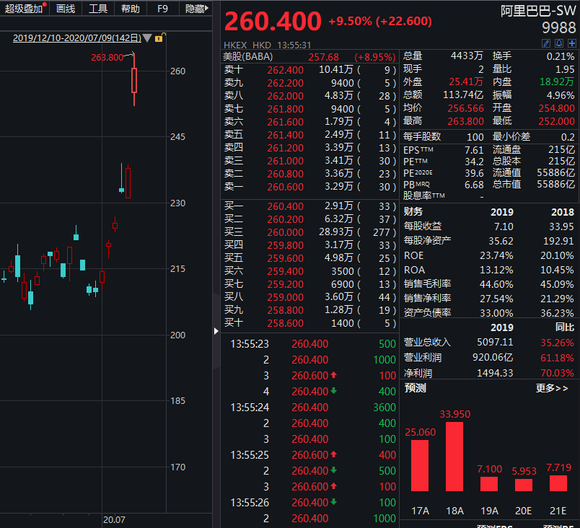
Task: Click the 内盘 18.92万 value
Action: click(557, 82)
